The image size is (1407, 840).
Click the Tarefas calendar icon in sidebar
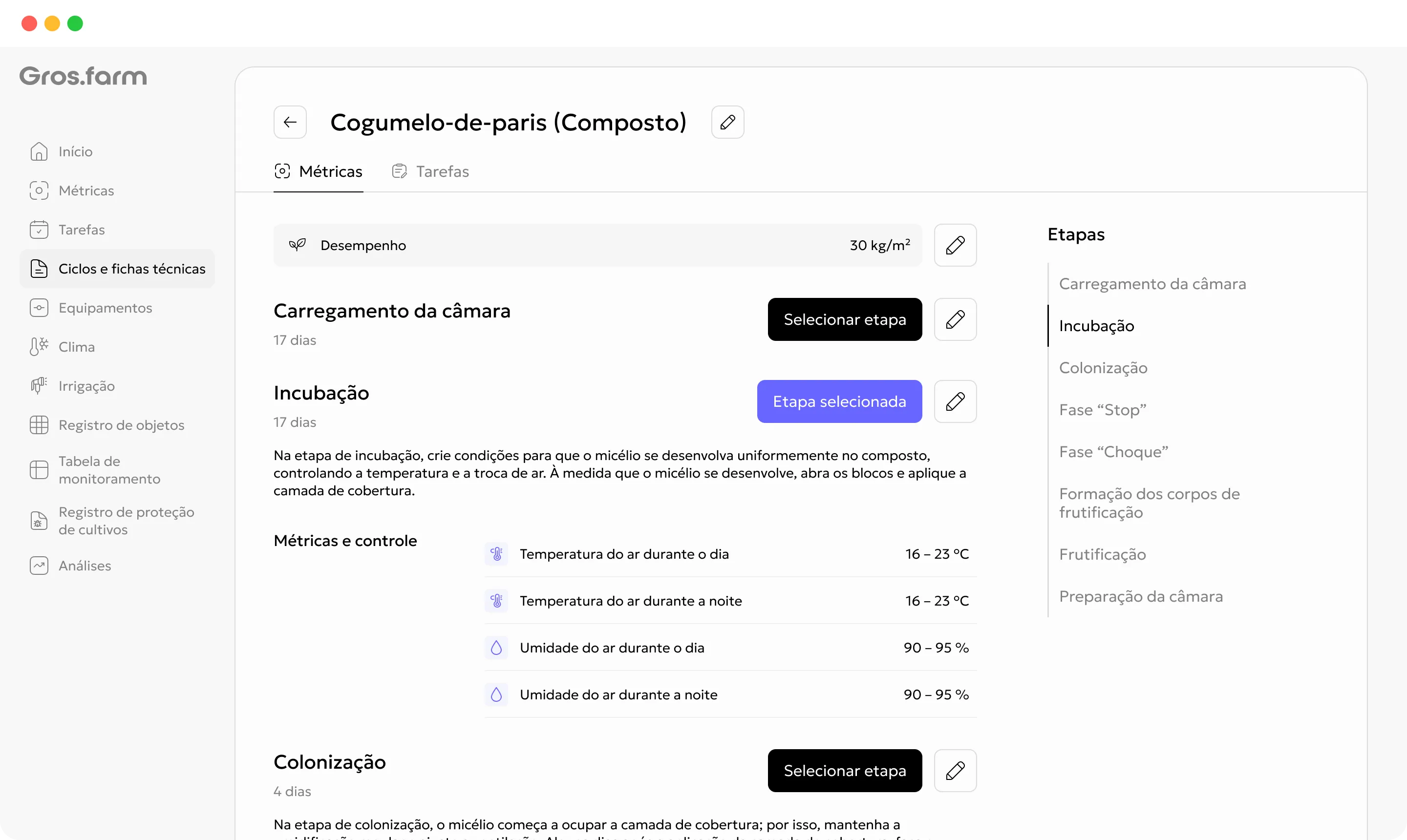pos(39,229)
